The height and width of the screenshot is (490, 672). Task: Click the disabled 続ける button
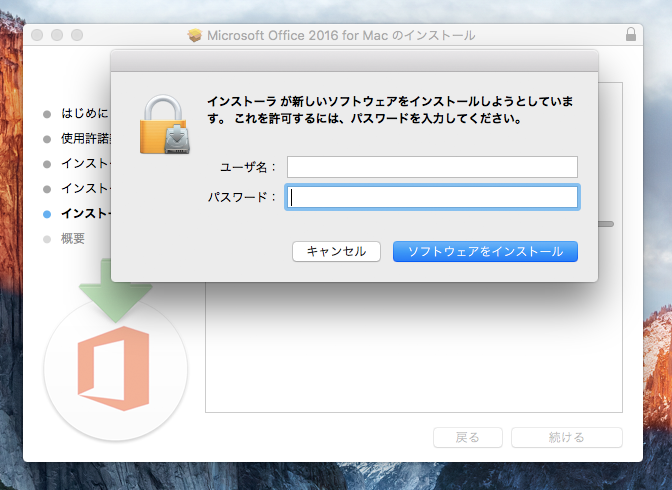click(567, 437)
